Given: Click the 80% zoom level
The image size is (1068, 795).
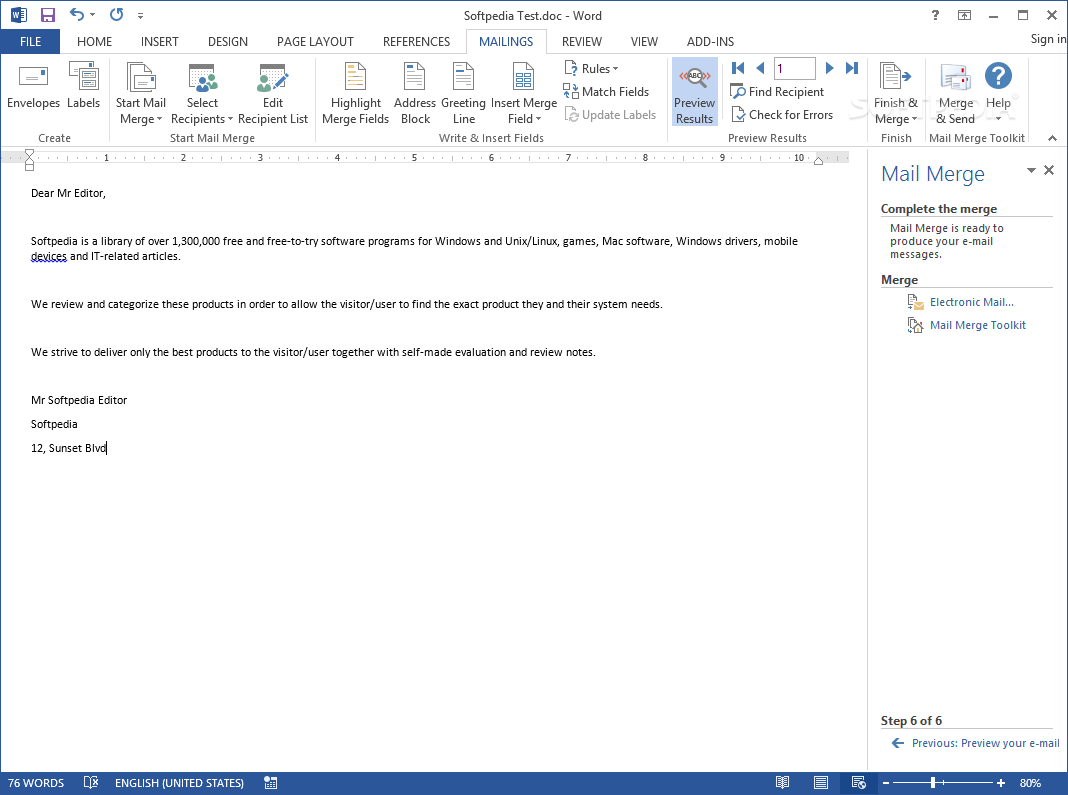Looking at the screenshot, I should coord(1030,783).
